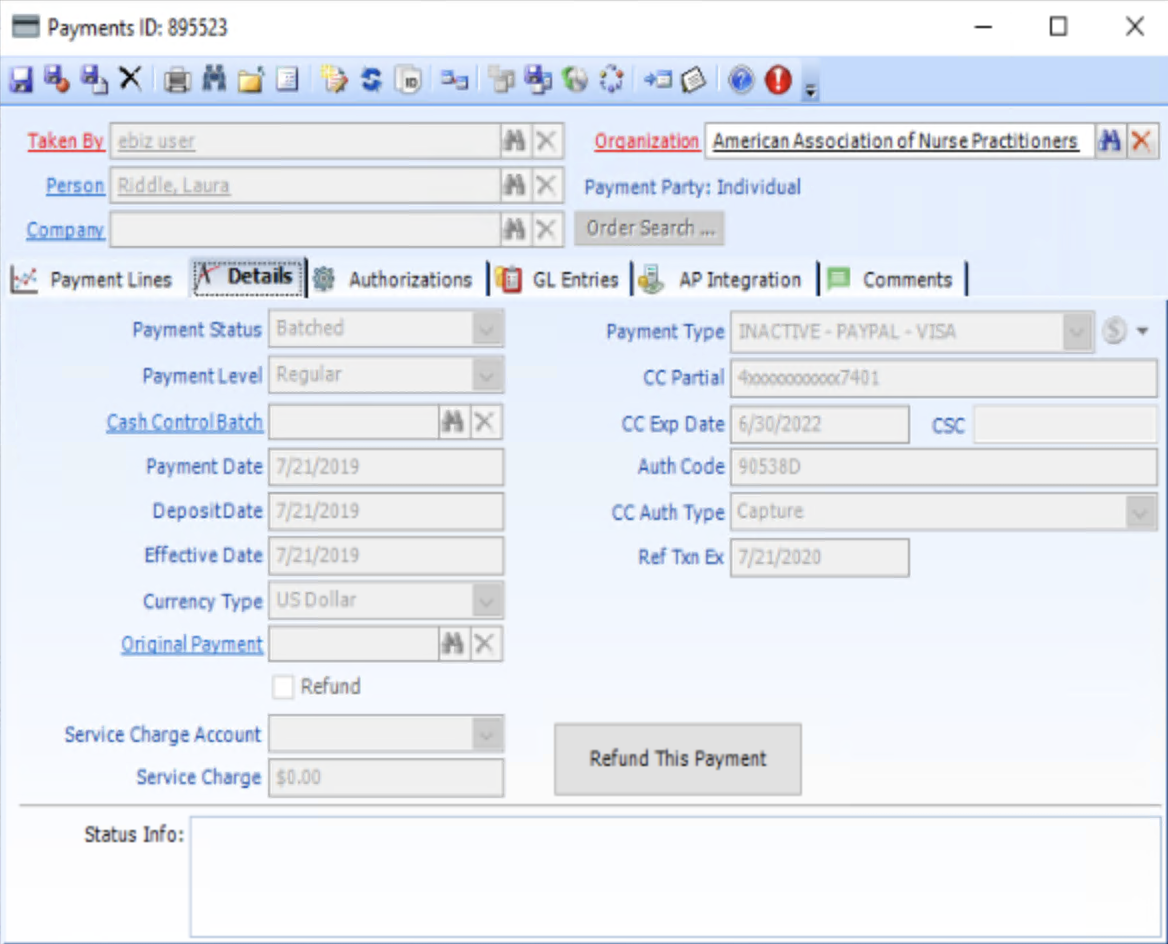
Task: Enable the Refund checkbox
Action: tap(284, 686)
